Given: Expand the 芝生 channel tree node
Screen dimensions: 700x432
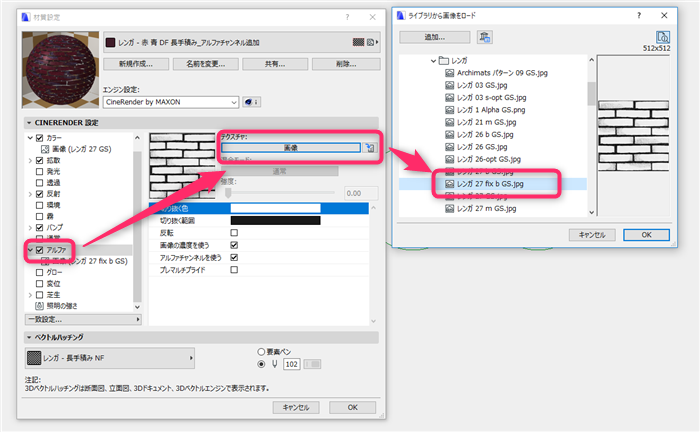Looking at the screenshot, I should click(x=30, y=295).
